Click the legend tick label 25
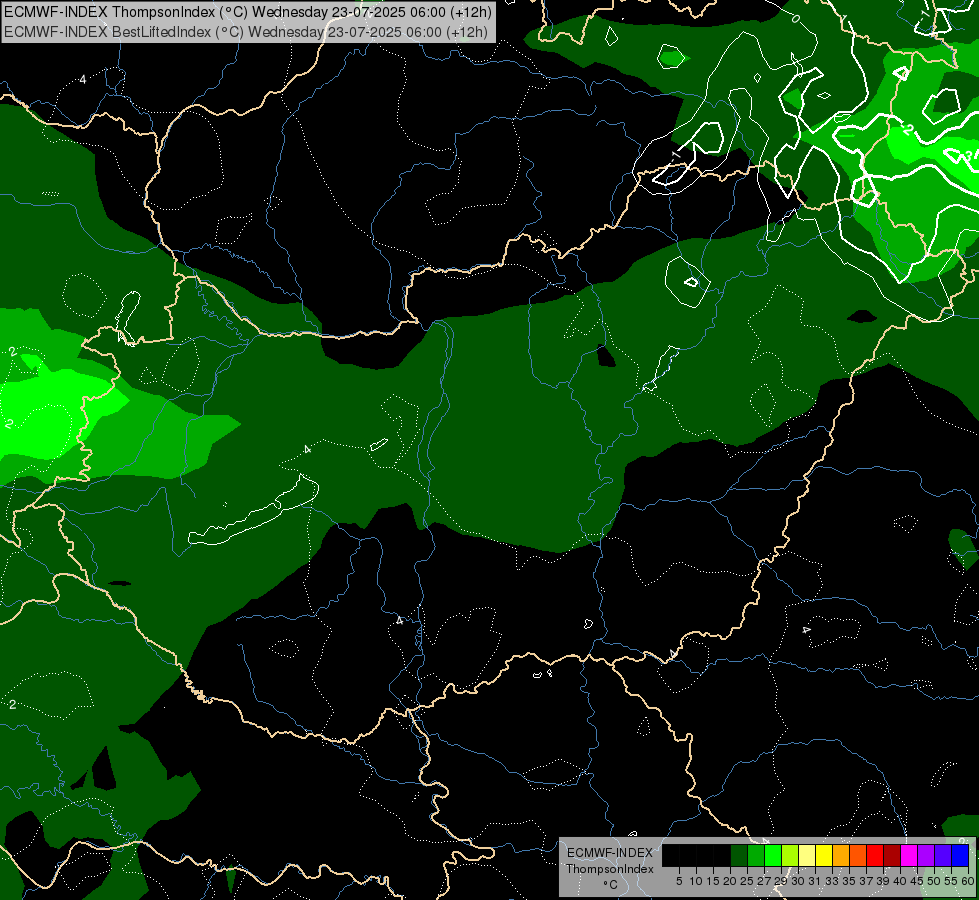Viewport: 979px width, 900px height. pos(747,881)
